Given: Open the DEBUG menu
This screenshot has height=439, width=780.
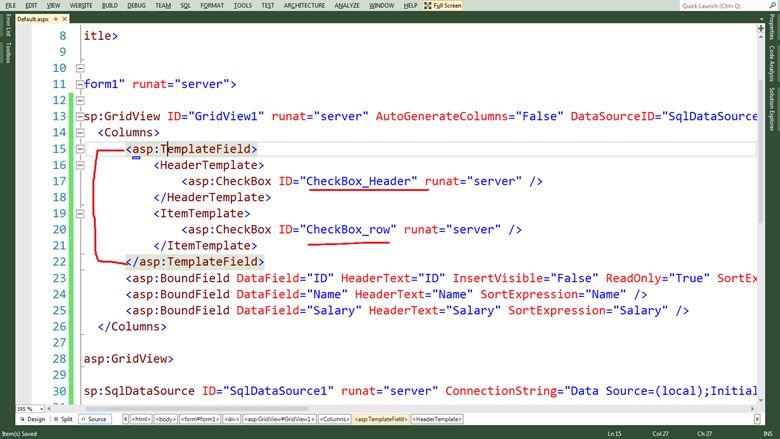Looking at the screenshot, I should (136, 5).
